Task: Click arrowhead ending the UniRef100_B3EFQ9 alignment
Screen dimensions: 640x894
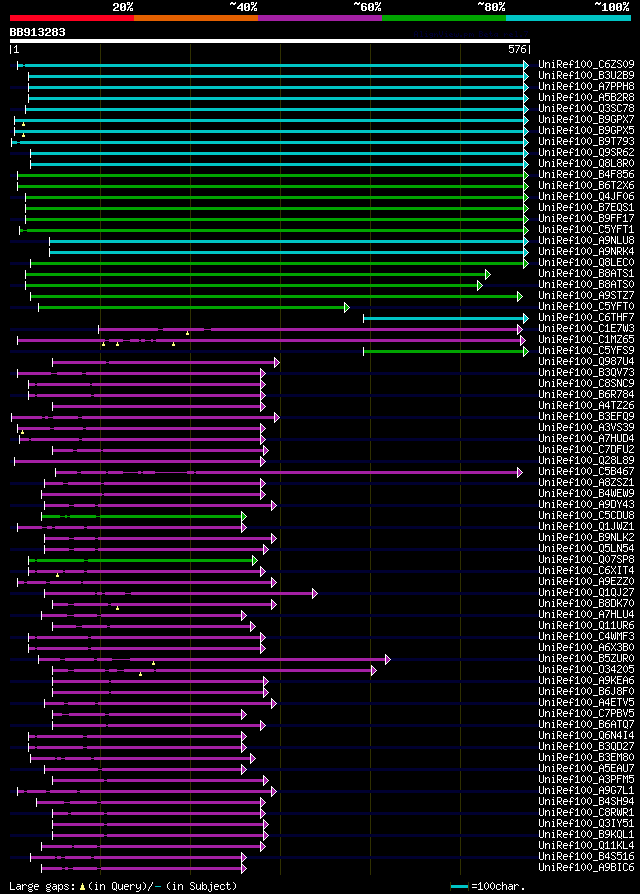Action: tap(277, 418)
